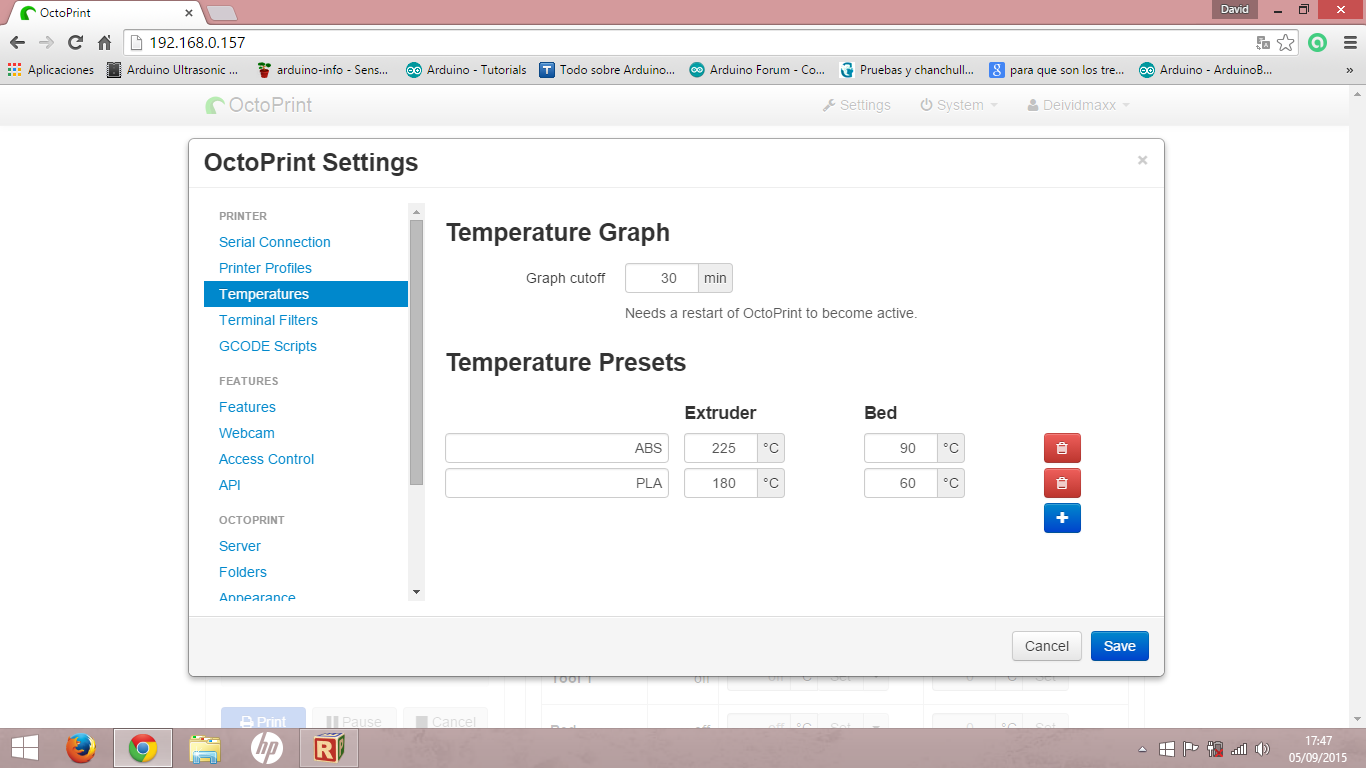Viewport: 1366px width, 768px height.
Task: Edit the ABS preset name field
Action: coord(557,448)
